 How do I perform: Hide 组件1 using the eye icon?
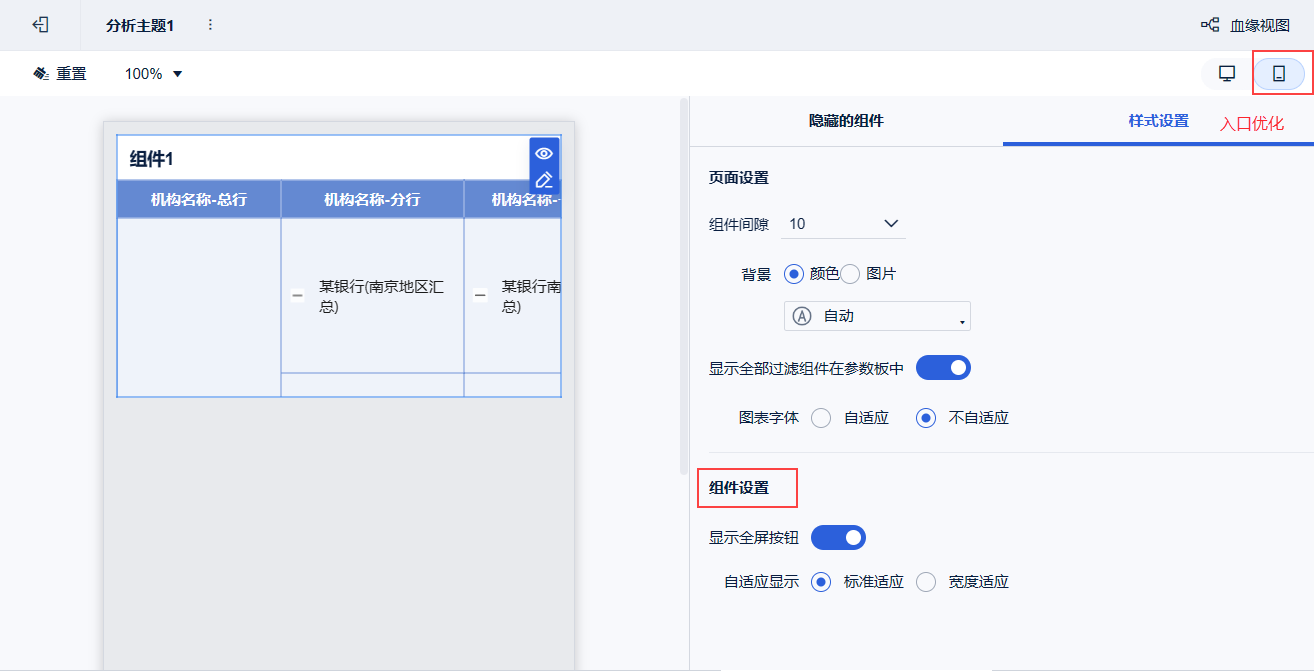[x=544, y=153]
